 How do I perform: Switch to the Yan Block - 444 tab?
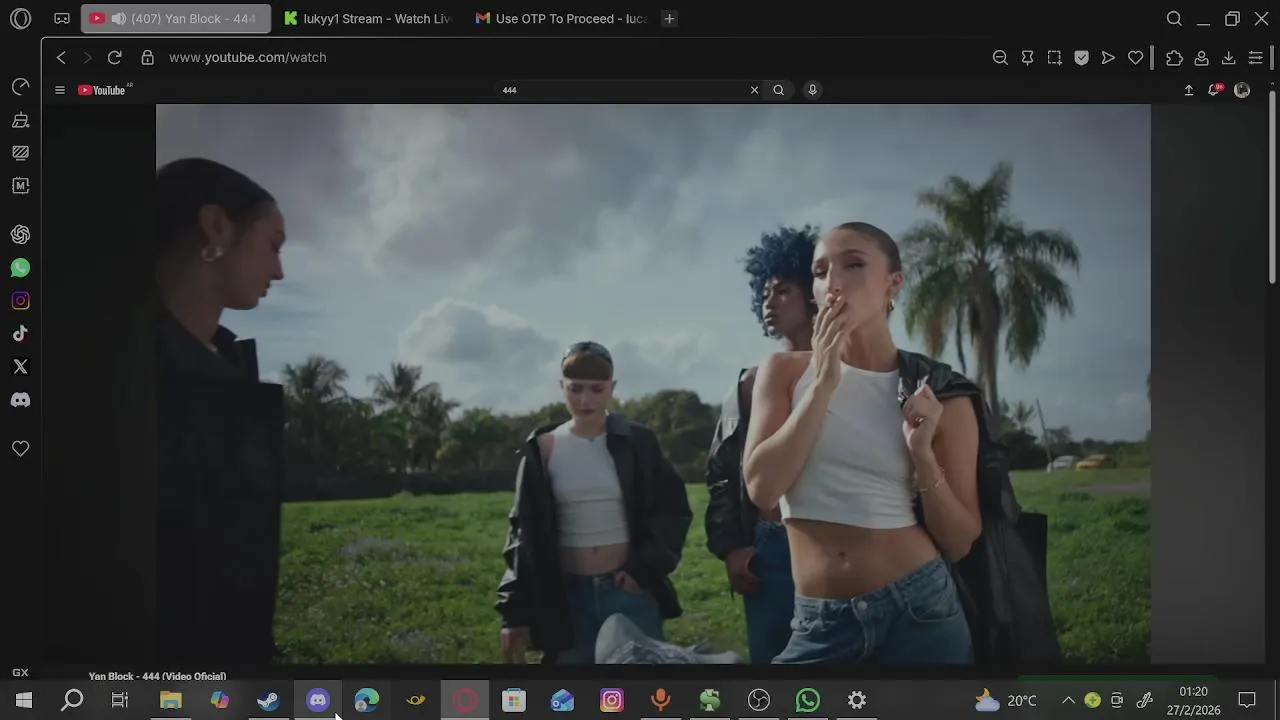point(176,19)
